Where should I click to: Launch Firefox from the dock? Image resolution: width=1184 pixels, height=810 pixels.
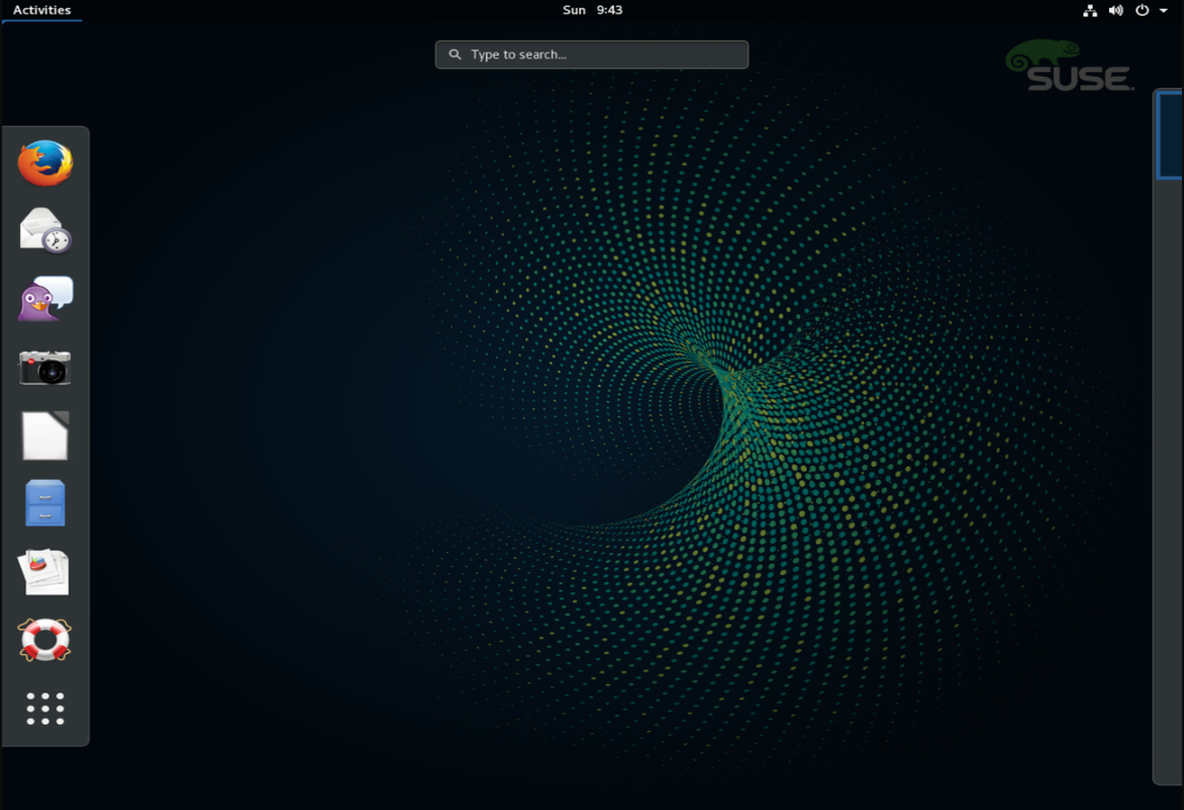click(45, 163)
